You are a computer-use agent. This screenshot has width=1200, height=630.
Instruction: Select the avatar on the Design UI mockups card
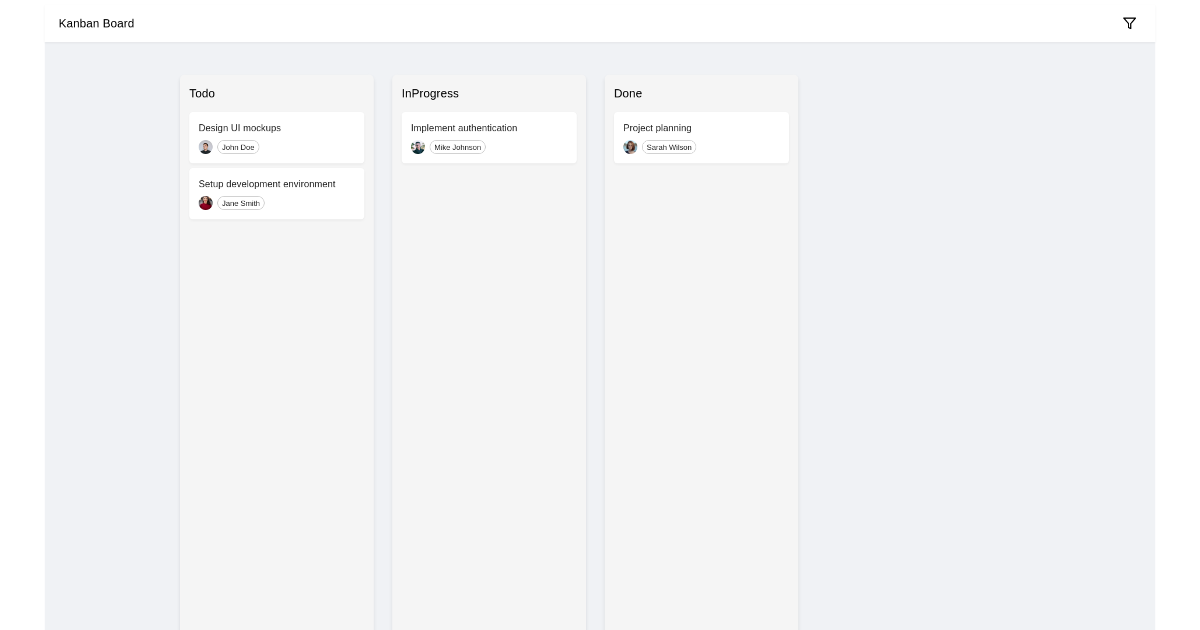[205, 147]
